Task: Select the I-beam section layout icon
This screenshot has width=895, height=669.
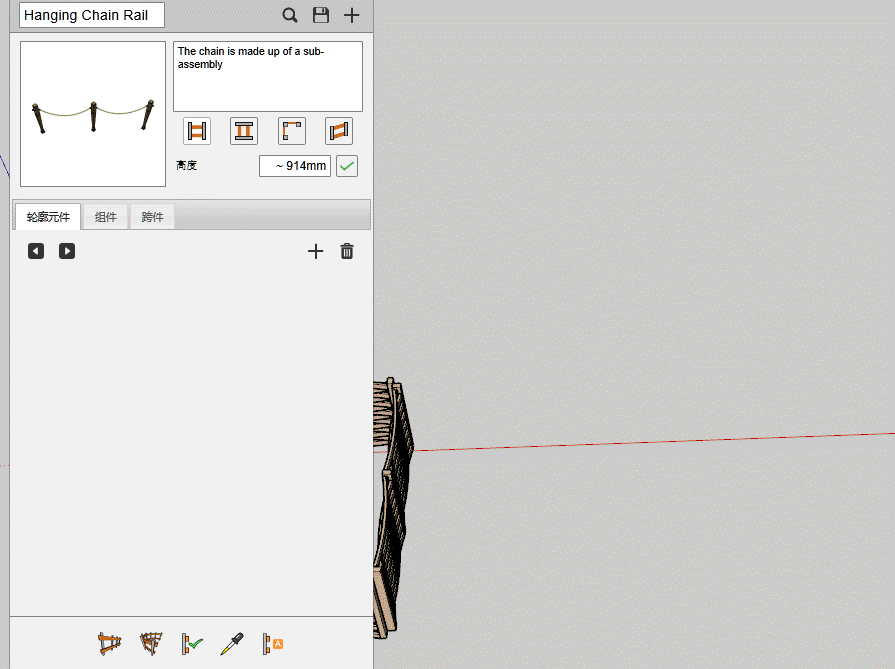Action: pyautogui.click(x=244, y=131)
